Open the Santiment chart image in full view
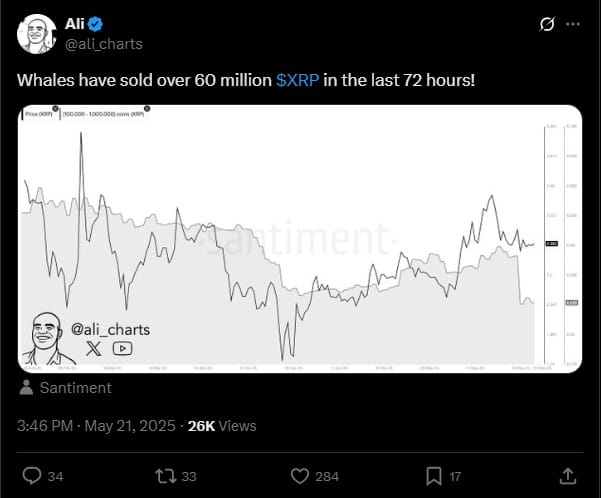601x498 pixels. coord(300,238)
